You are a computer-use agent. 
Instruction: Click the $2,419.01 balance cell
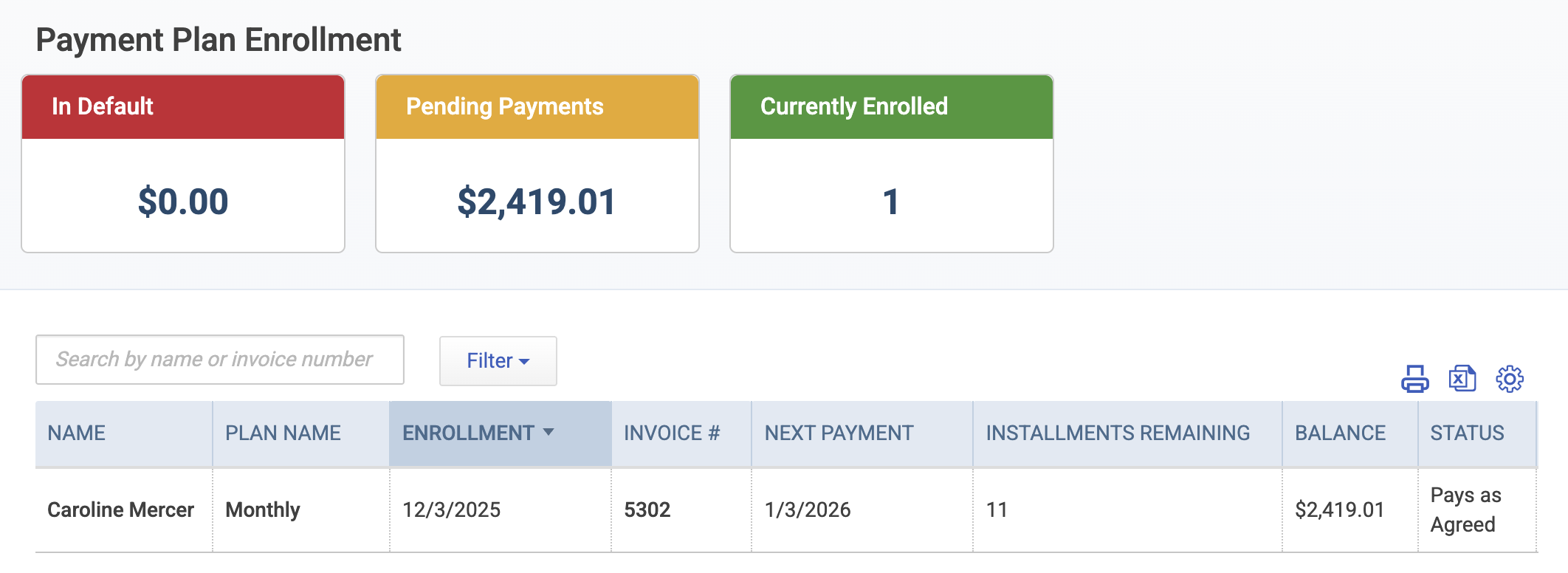coord(1340,510)
